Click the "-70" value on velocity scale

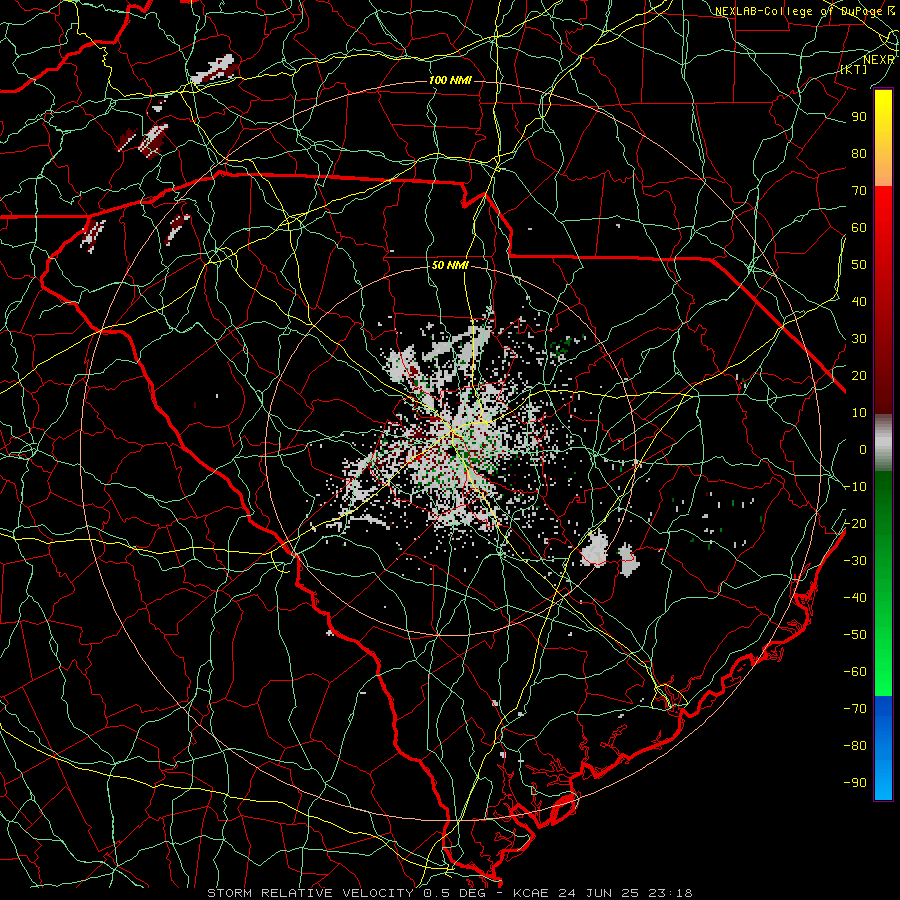click(x=855, y=709)
